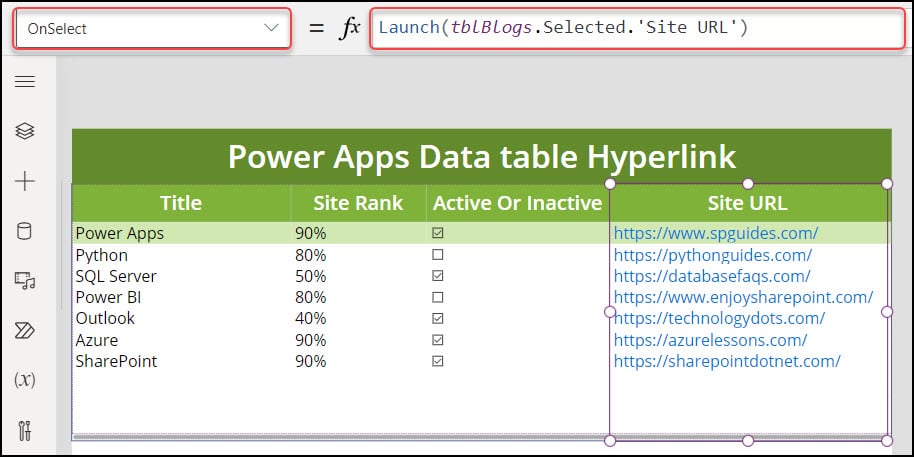Screen dimensions: 914x457
Task: Select the SharePoint title cell
Action: [x=117, y=361]
